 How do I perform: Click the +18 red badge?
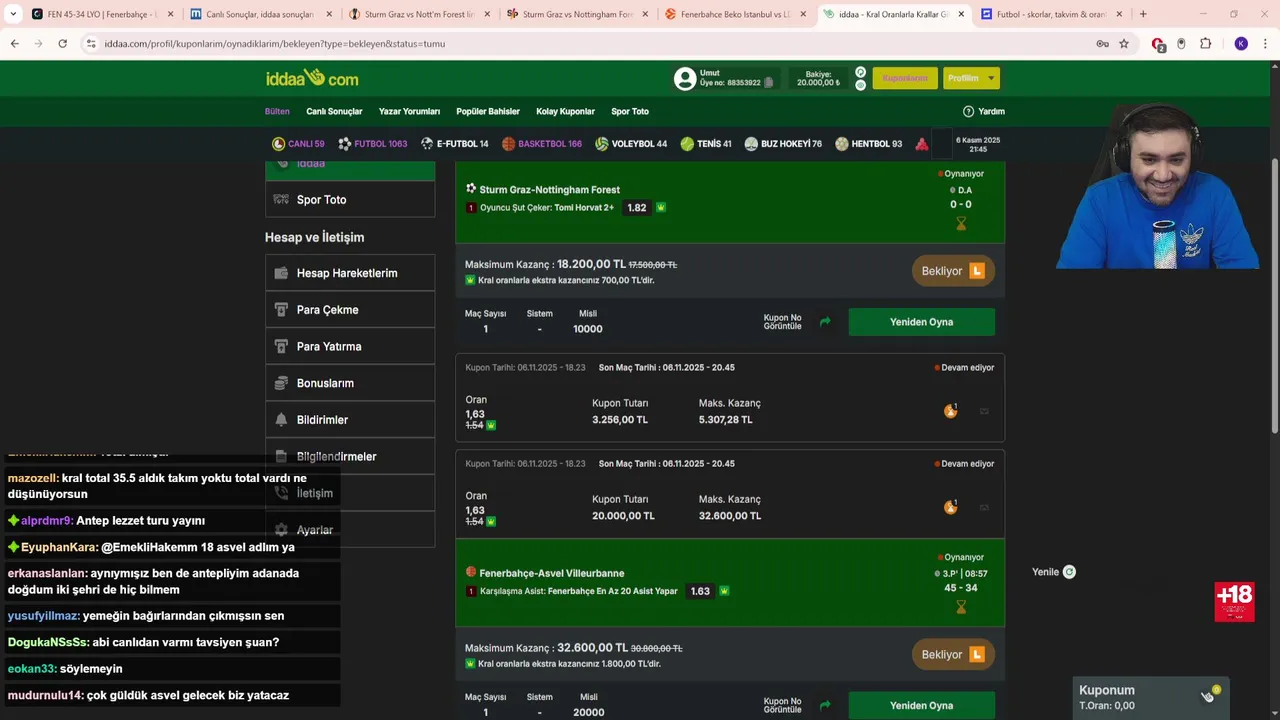[x=1234, y=601]
